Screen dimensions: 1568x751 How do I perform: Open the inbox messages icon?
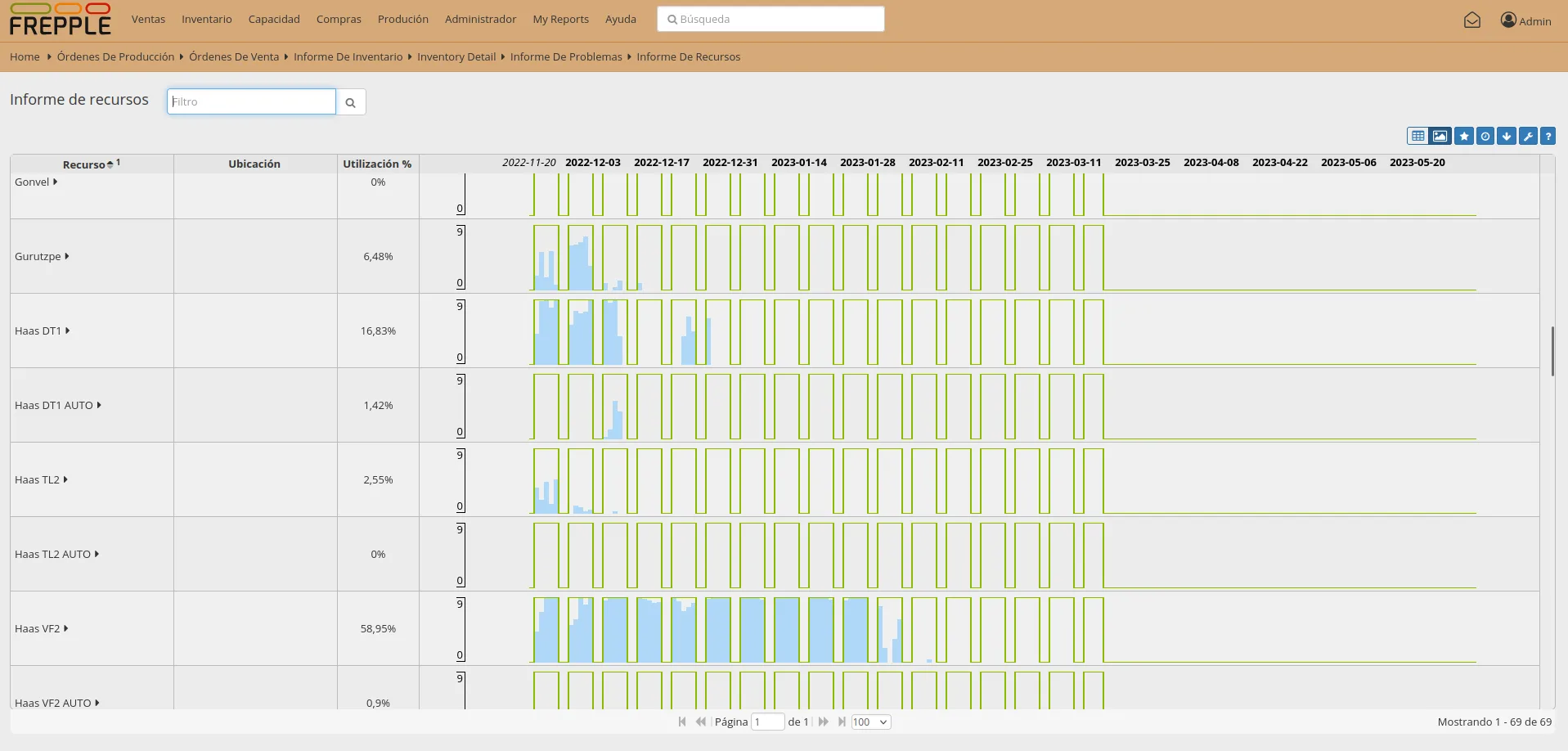pyautogui.click(x=1472, y=20)
